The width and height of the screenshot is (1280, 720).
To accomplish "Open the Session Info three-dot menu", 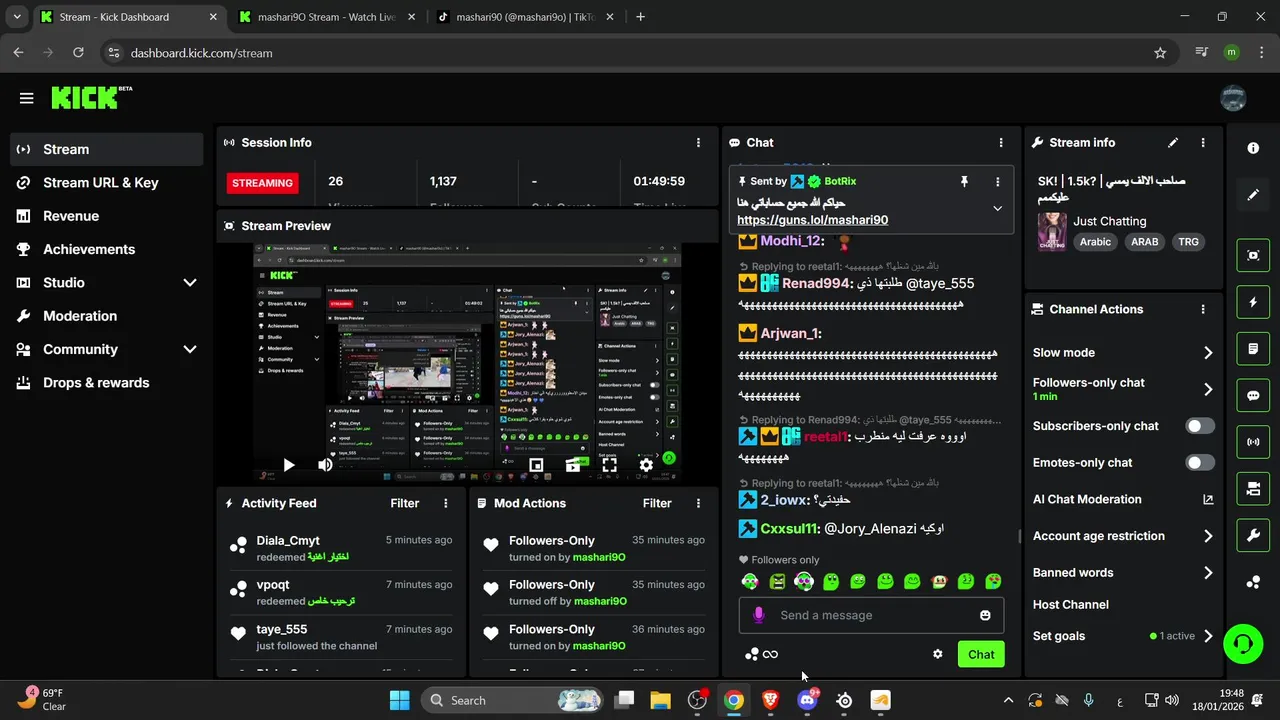I will pyautogui.click(x=698, y=143).
